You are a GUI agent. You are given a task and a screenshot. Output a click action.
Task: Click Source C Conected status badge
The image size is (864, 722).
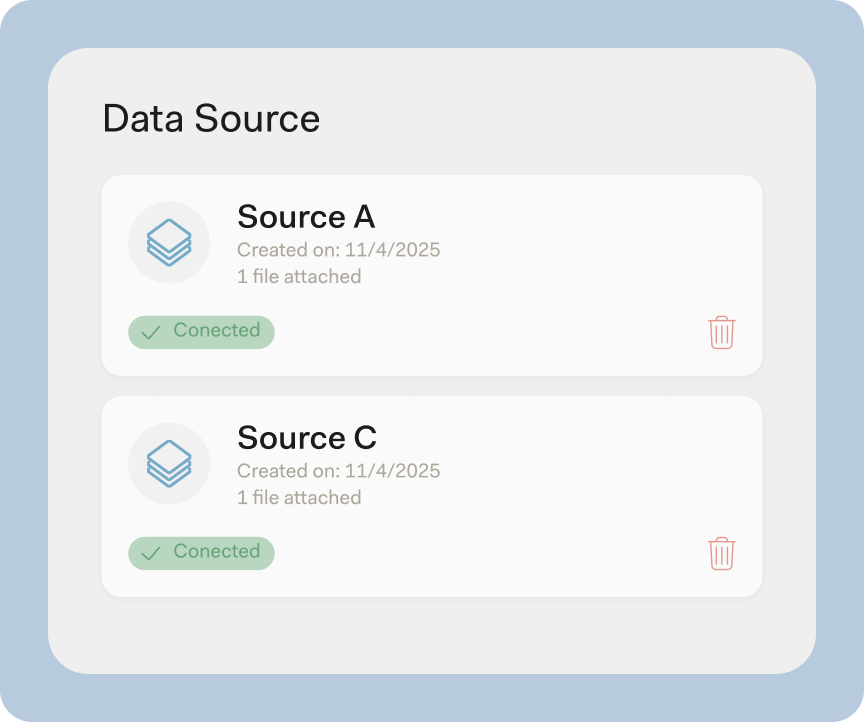(201, 553)
